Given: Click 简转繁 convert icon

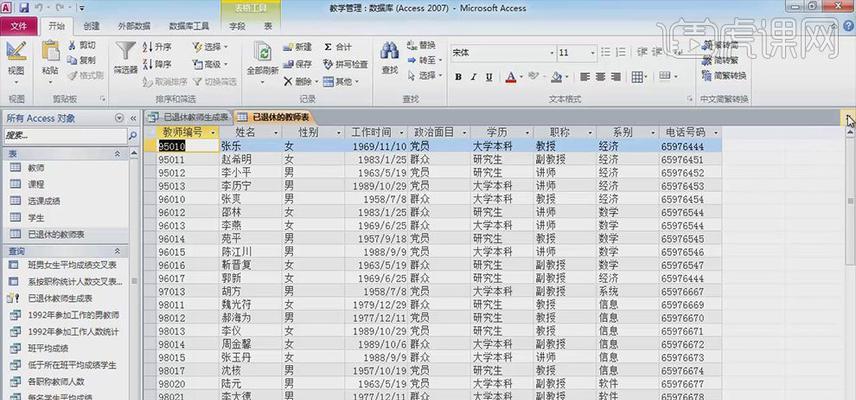Looking at the screenshot, I should click(x=708, y=60).
